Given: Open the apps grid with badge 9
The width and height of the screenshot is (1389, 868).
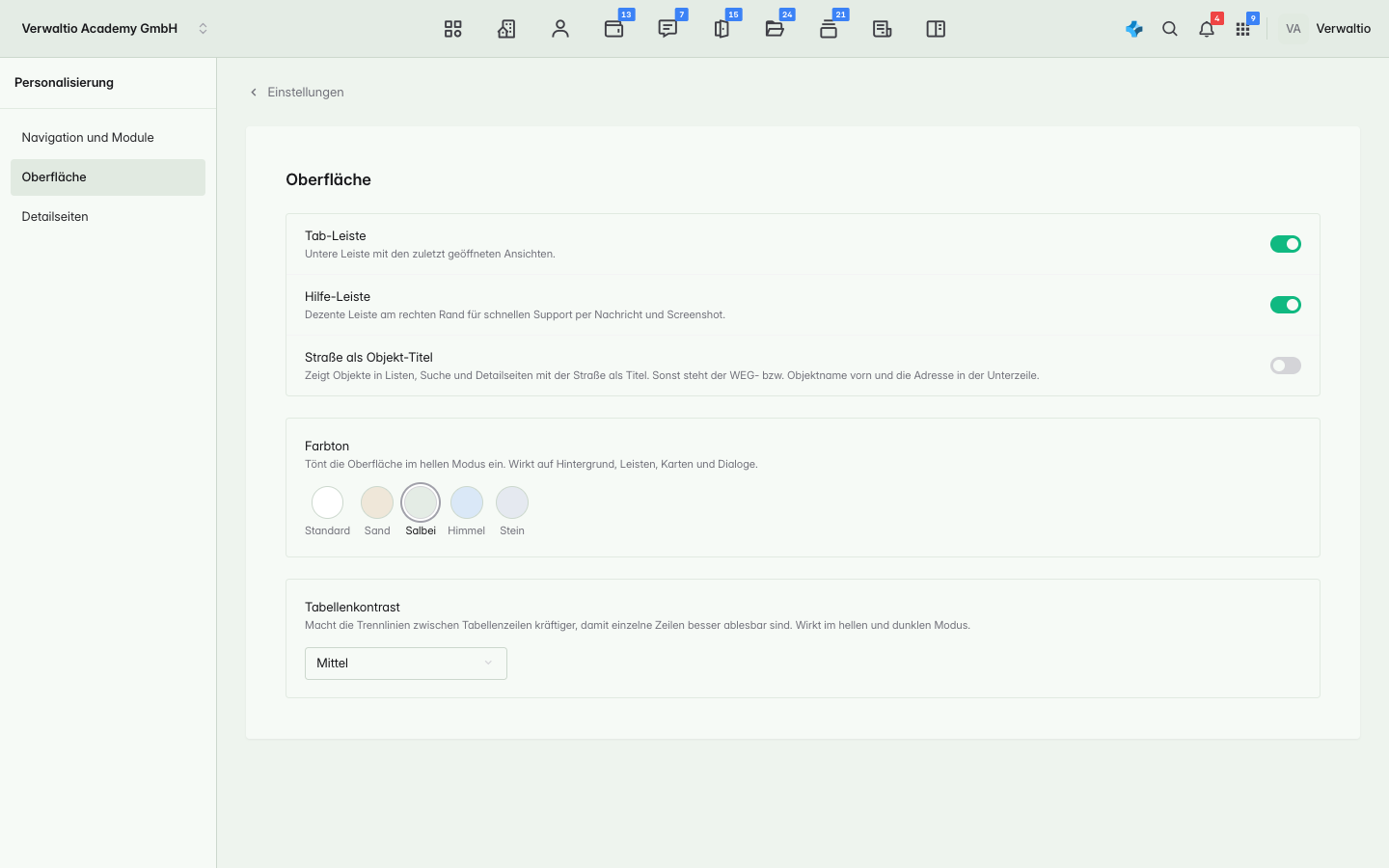Looking at the screenshot, I should point(1242,29).
